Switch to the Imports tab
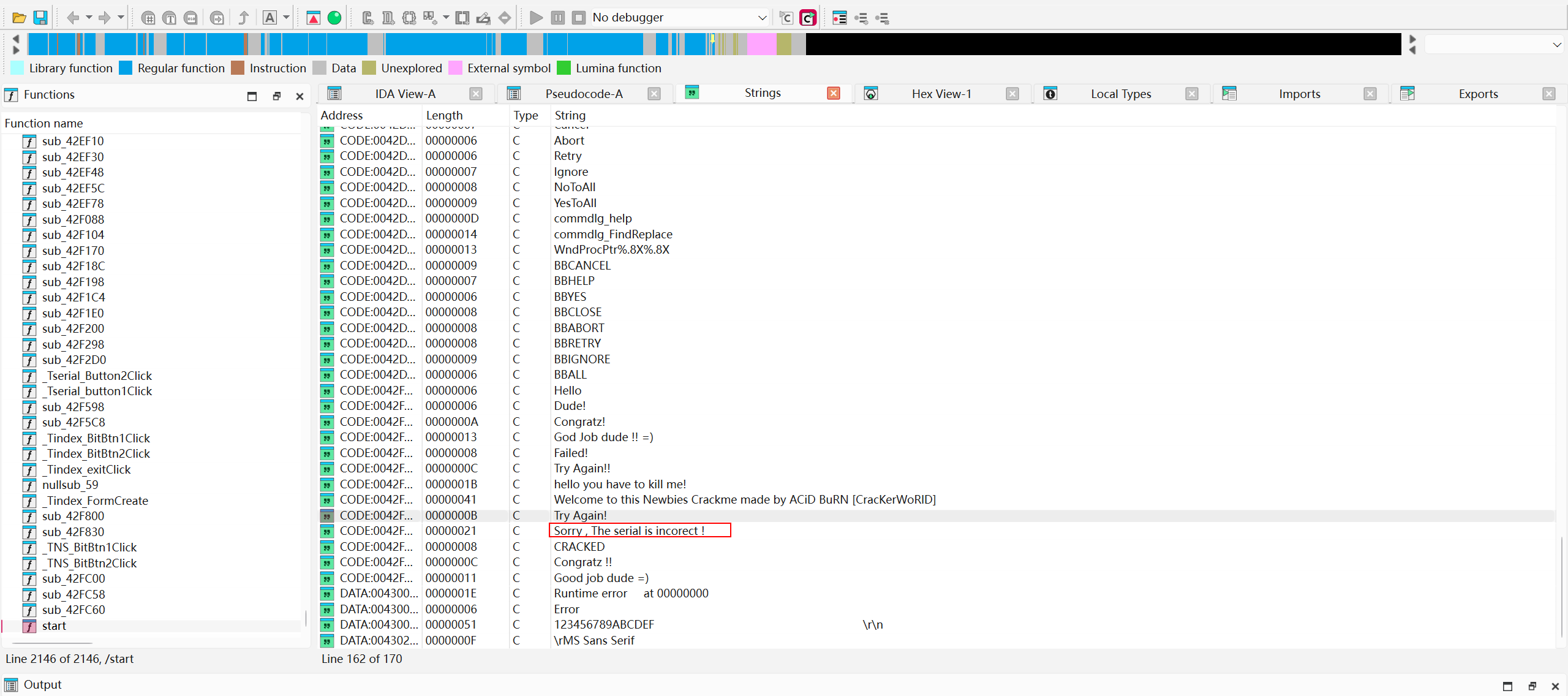This screenshot has height=696, width=1568. click(x=1299, y=94)
